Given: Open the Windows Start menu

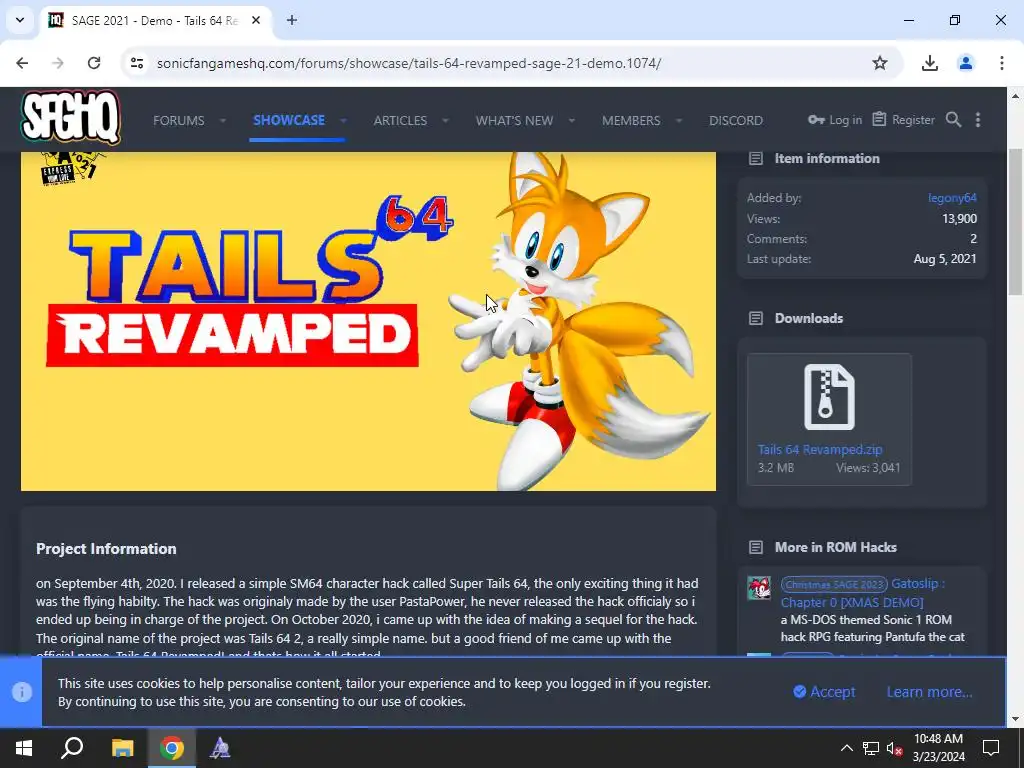Looking at the screenshot, I should point(24,748).
